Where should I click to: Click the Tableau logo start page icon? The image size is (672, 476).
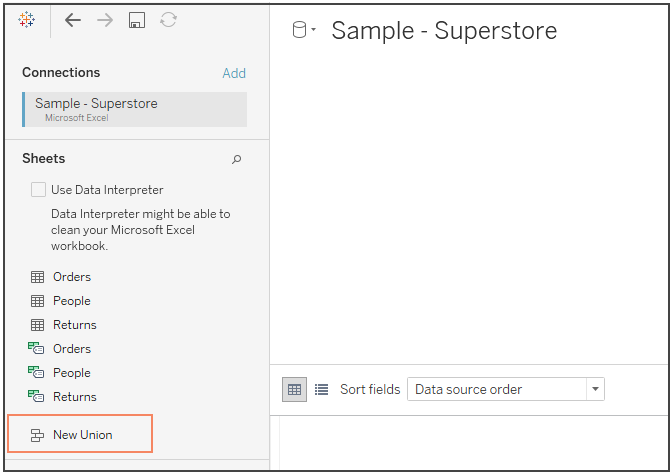(27, 20)
